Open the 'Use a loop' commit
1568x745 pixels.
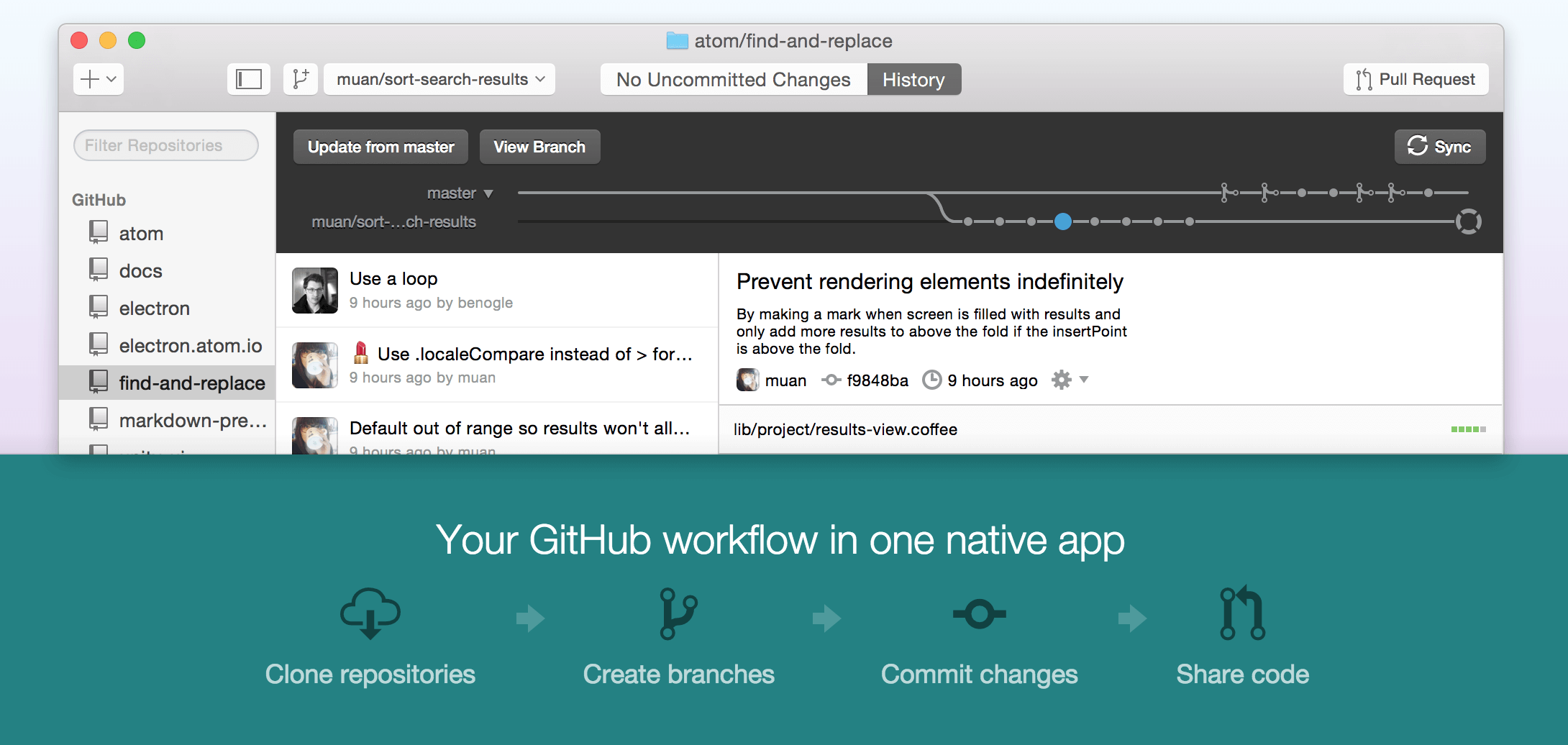pos(497,291)
